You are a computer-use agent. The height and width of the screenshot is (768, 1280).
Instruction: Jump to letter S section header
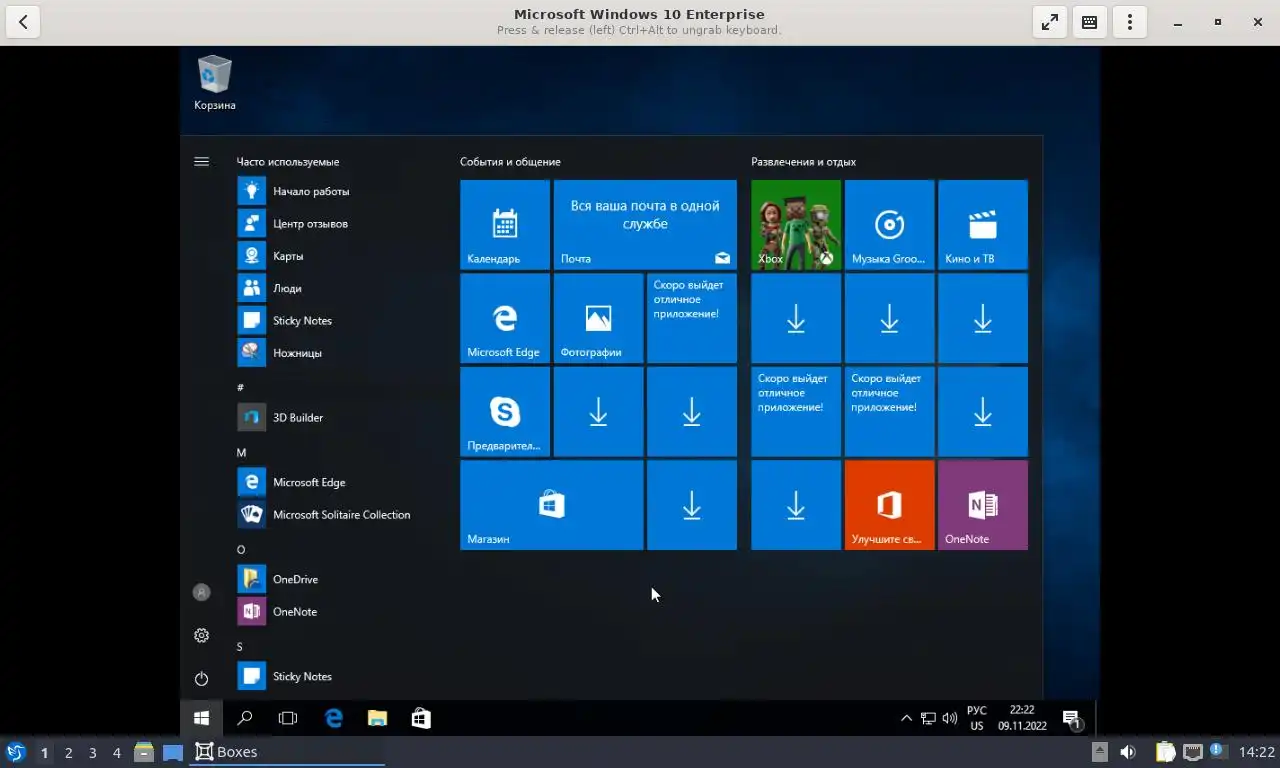[240, 646]
